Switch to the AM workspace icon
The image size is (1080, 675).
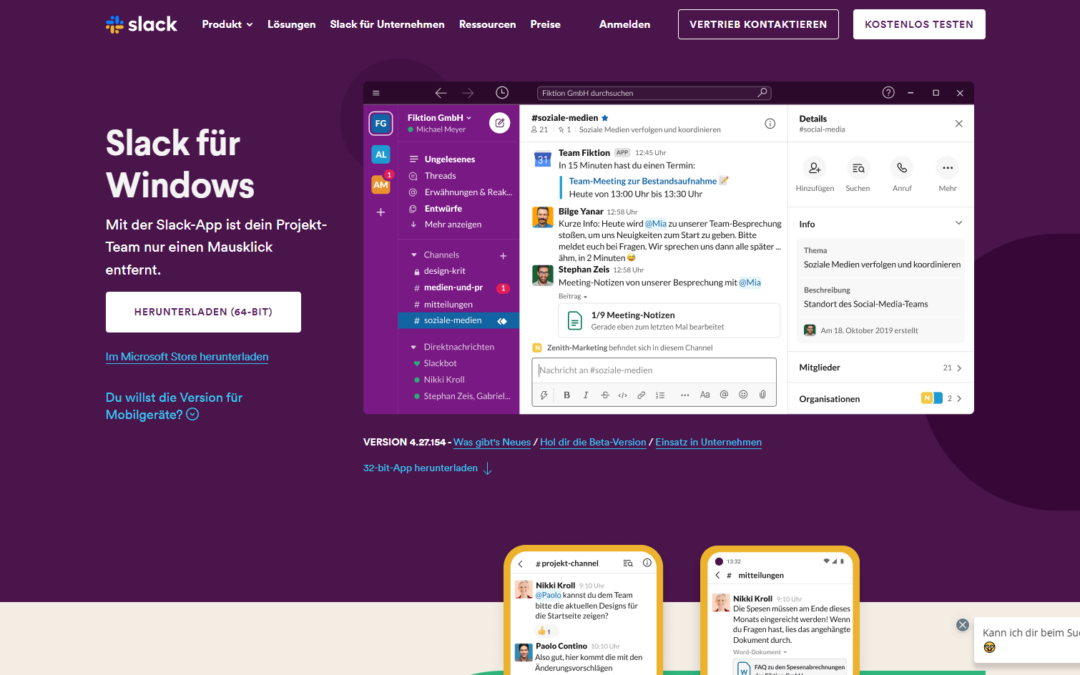pos(381,184)
